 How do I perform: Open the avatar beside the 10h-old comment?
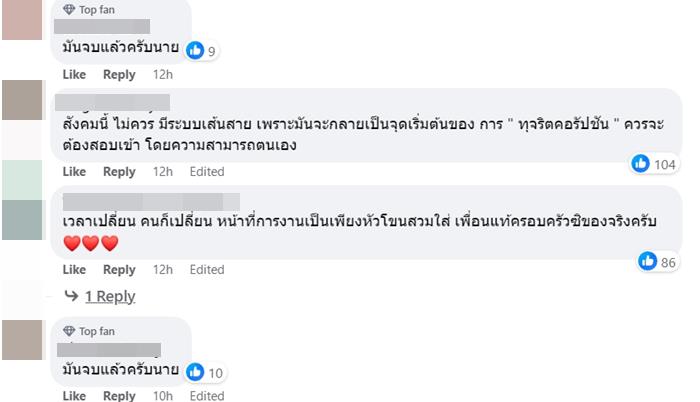coord(22,339)
